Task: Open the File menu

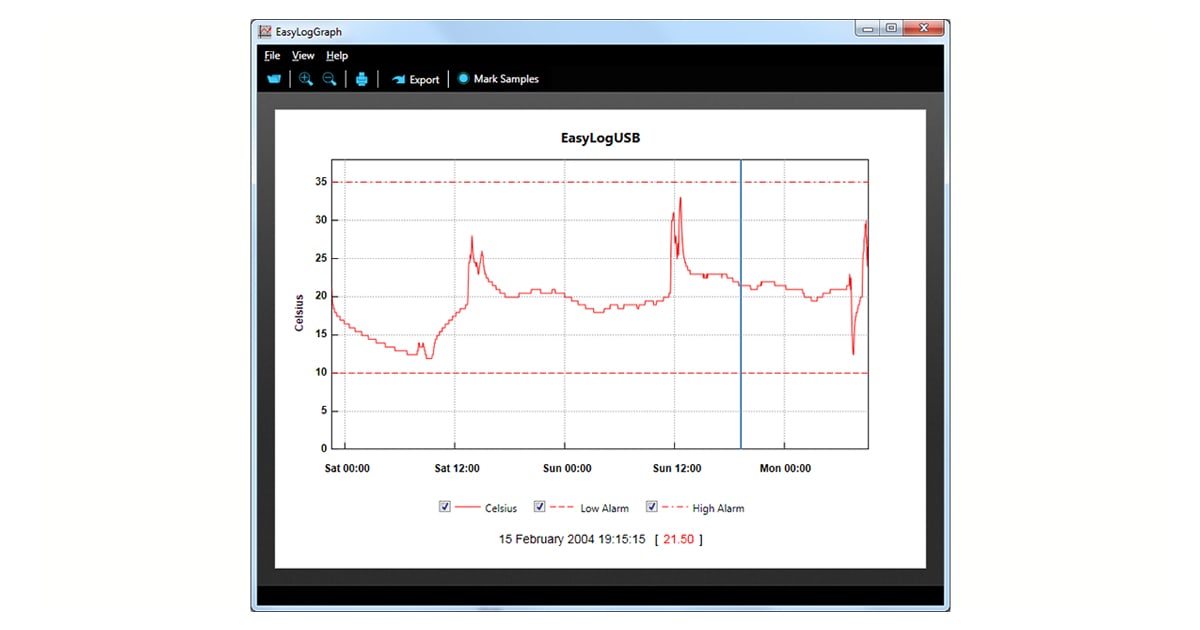Action: click(x=272, y=56)
